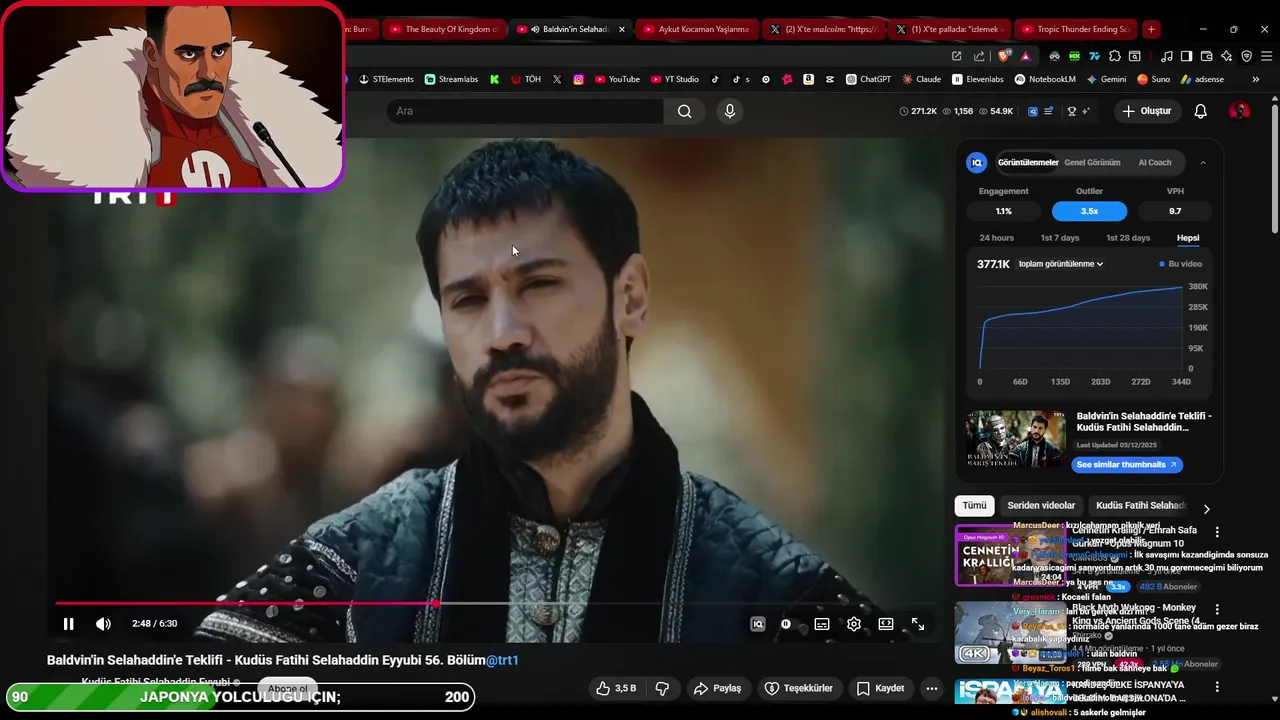Open the Kick bookmark icon
This screenshot has width=1280, height=720.
[494, 79]
